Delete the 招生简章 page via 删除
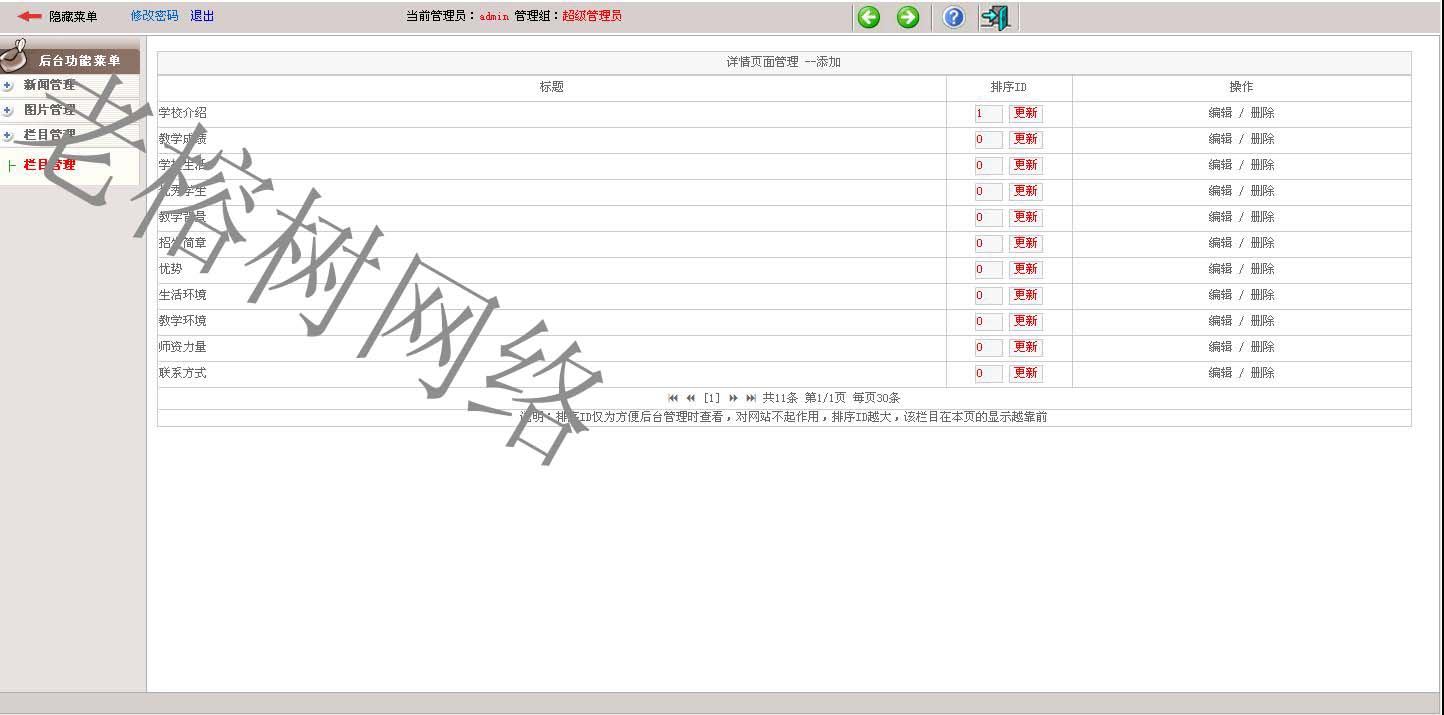The image size is (1444, 715). point(1262,243)
